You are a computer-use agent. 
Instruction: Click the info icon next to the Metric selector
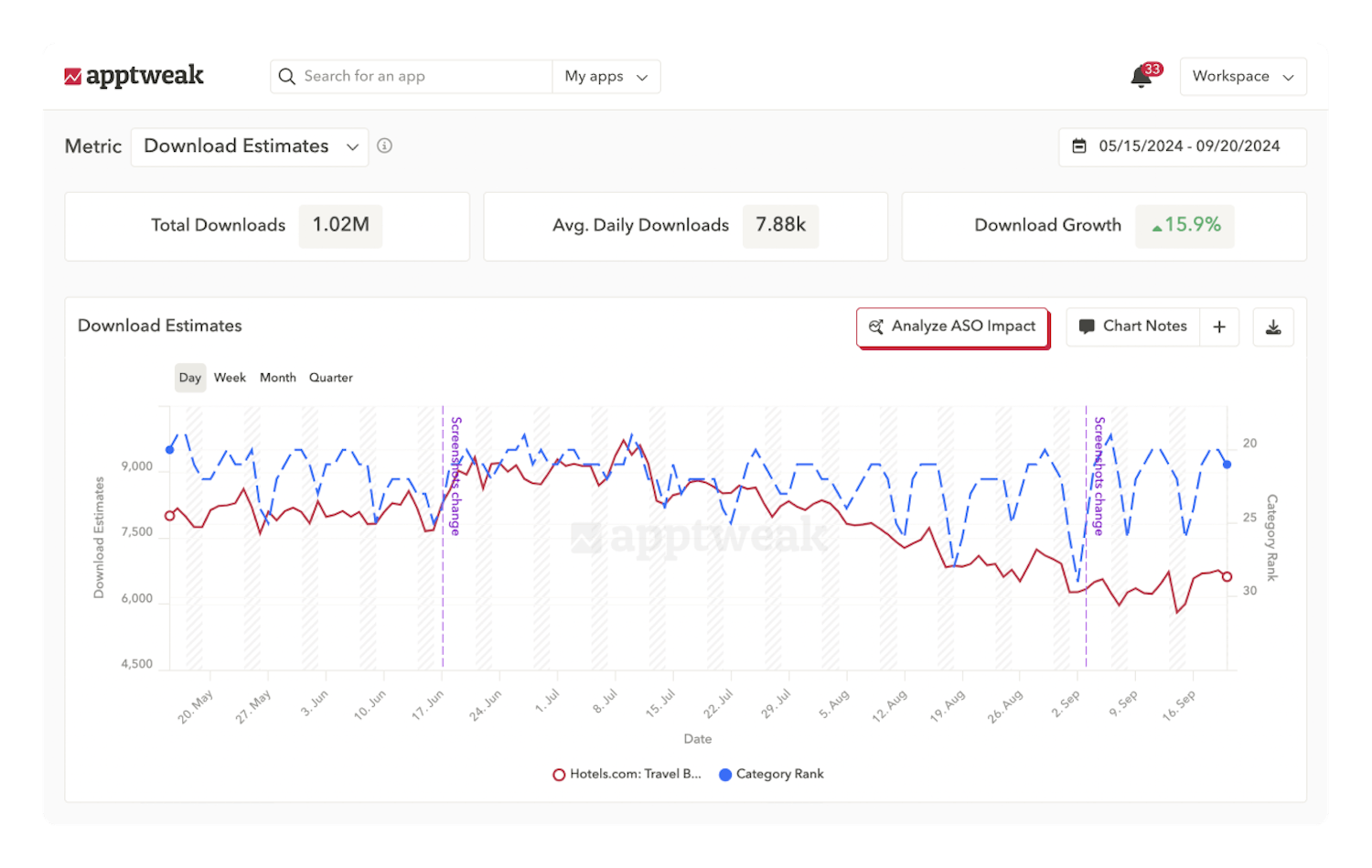tap(384, 145)
